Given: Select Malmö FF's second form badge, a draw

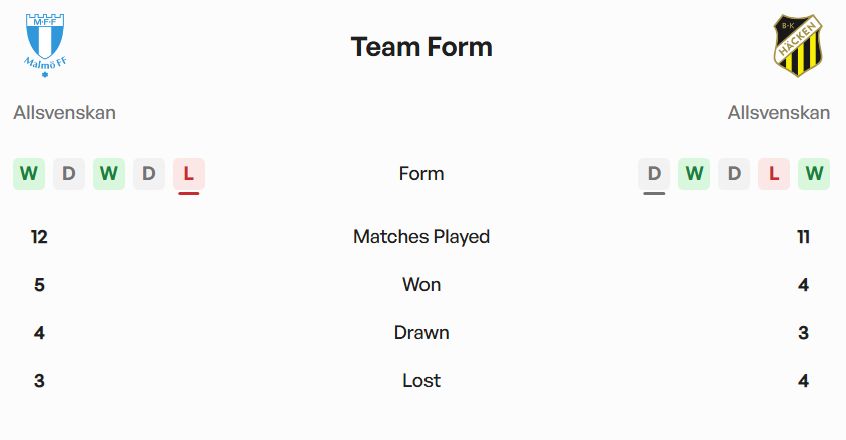Looking at the screenshot, I should pos(69,174).
